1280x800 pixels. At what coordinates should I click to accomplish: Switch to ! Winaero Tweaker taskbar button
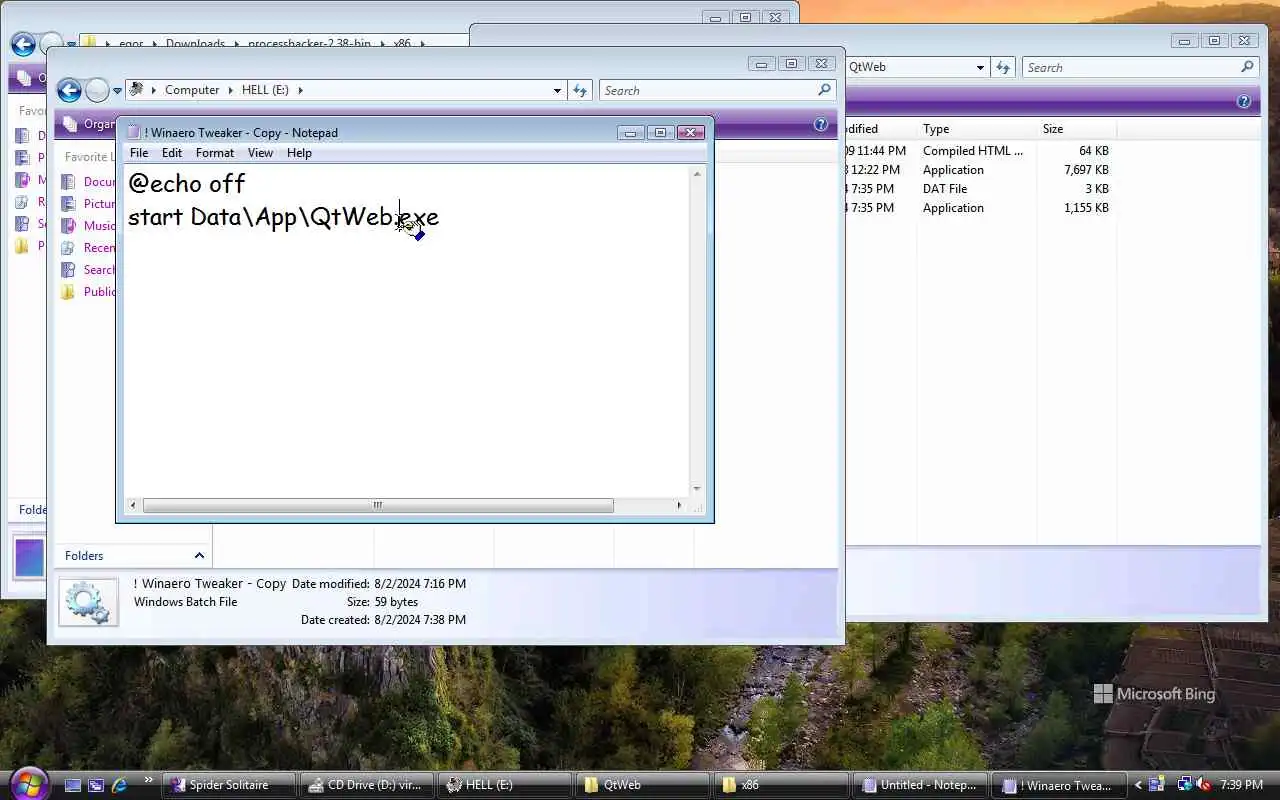pos(1059,785)
